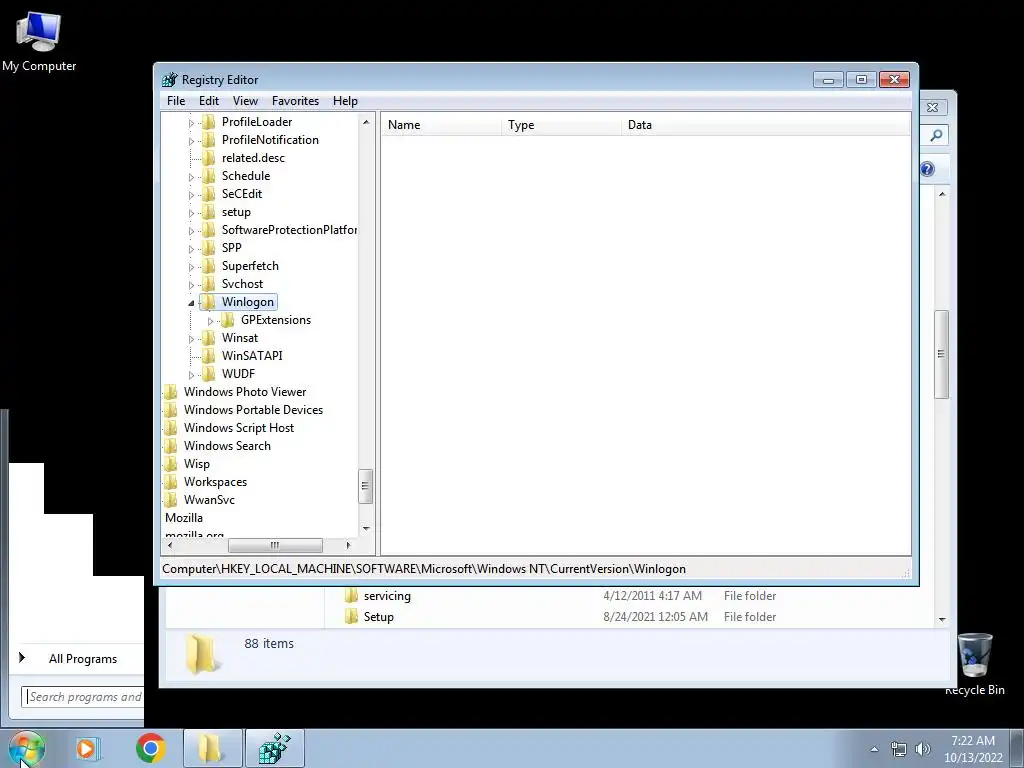Select the Windows Script Host folder icon
Viewport: 1024px width, 768px height.
pos(170,428)
